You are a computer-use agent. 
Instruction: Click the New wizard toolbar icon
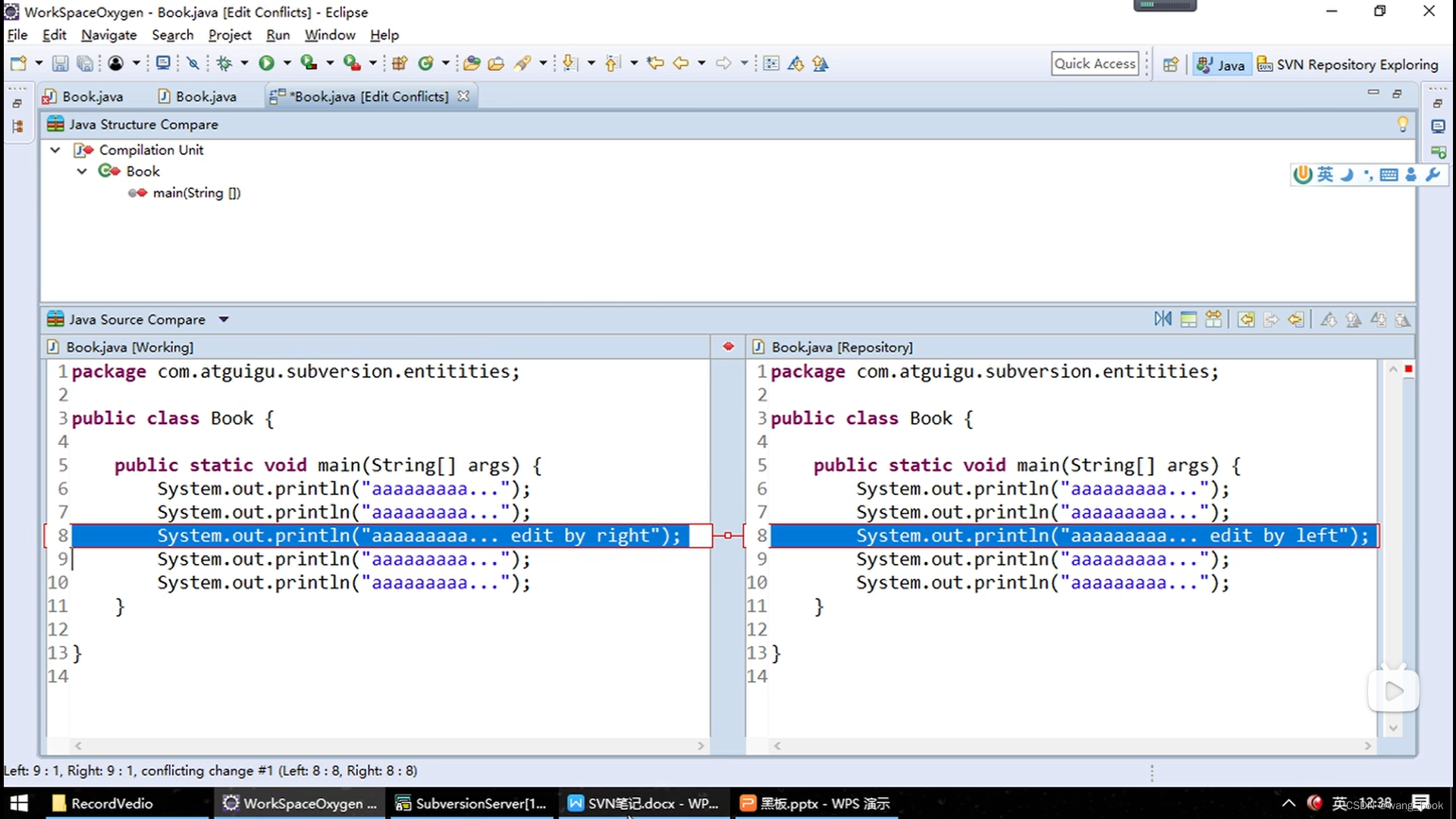coord(18,64)
